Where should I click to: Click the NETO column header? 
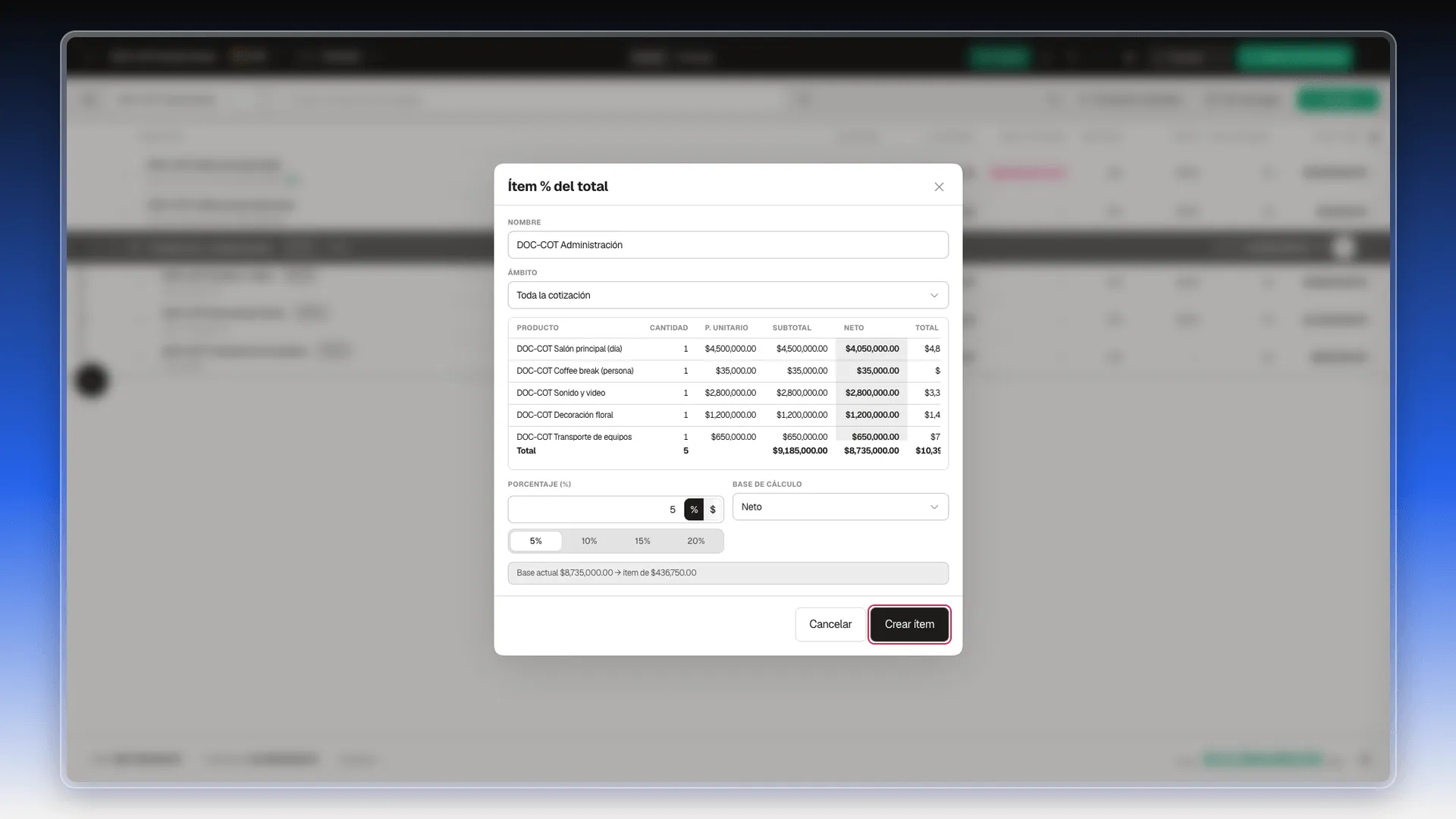pos(854,328)
